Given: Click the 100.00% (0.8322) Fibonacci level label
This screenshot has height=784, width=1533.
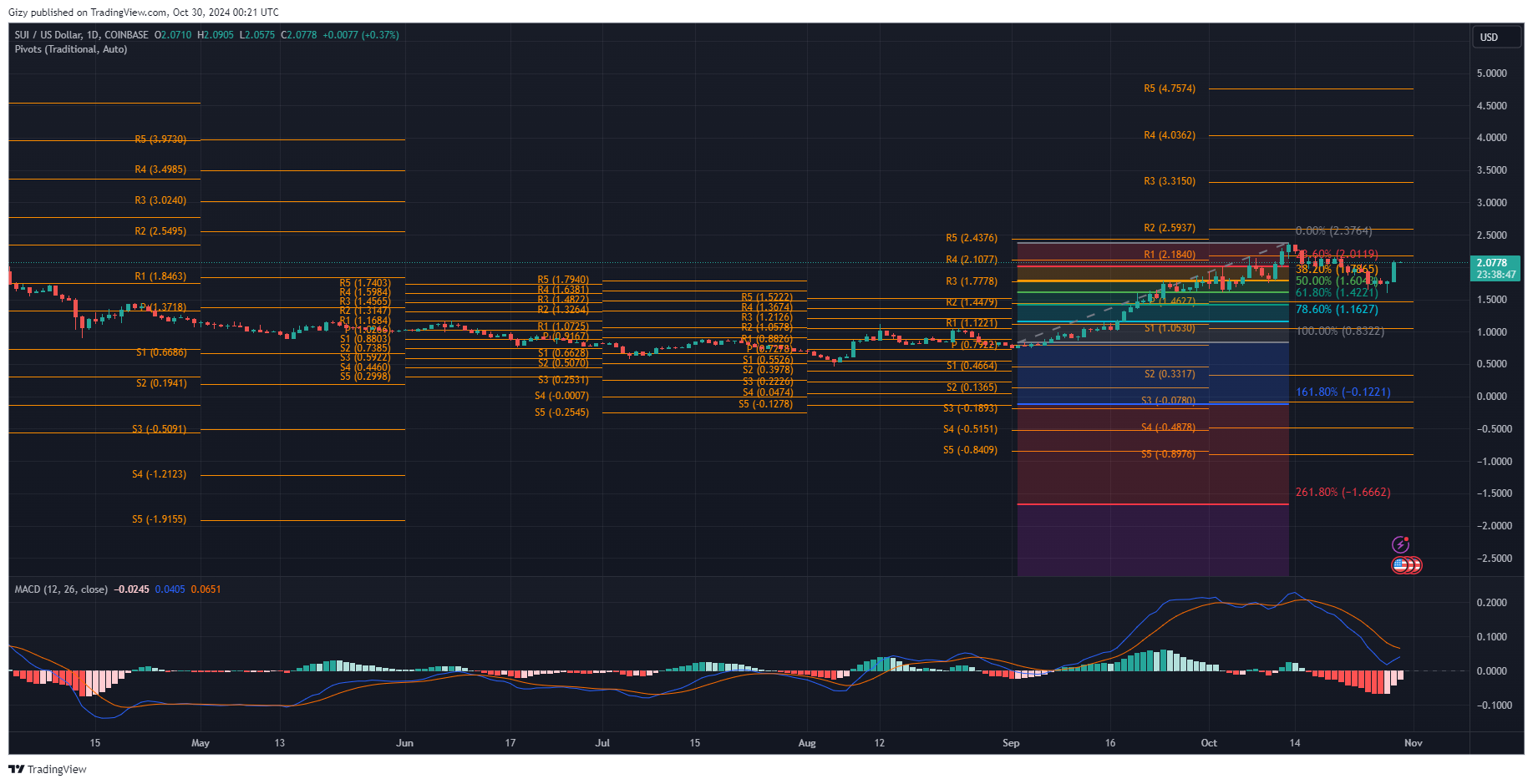Looking at the screenshot, I should click(1339, 331).
